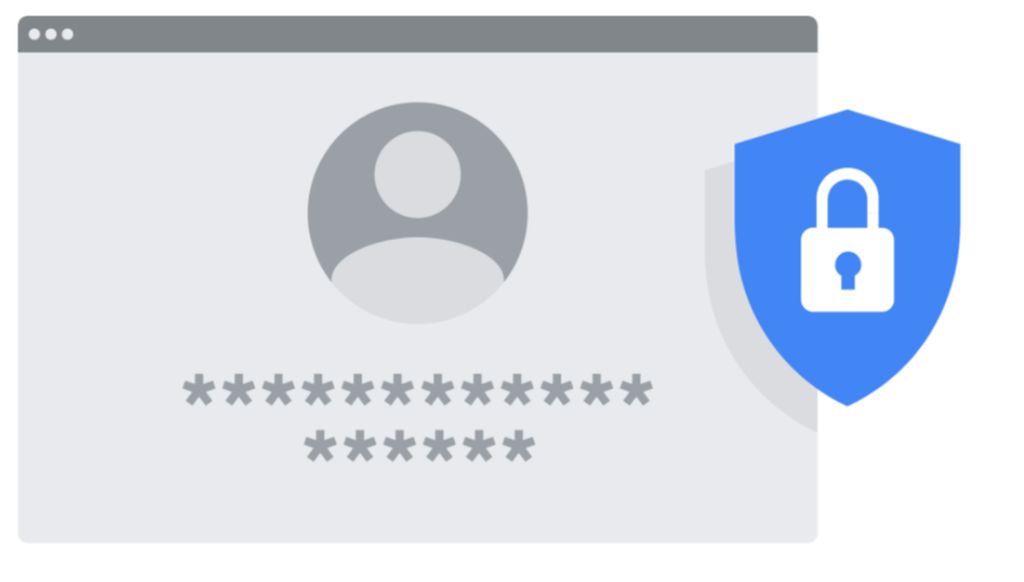
Task: Click the padlock's curved shackle
Action: 847,198
